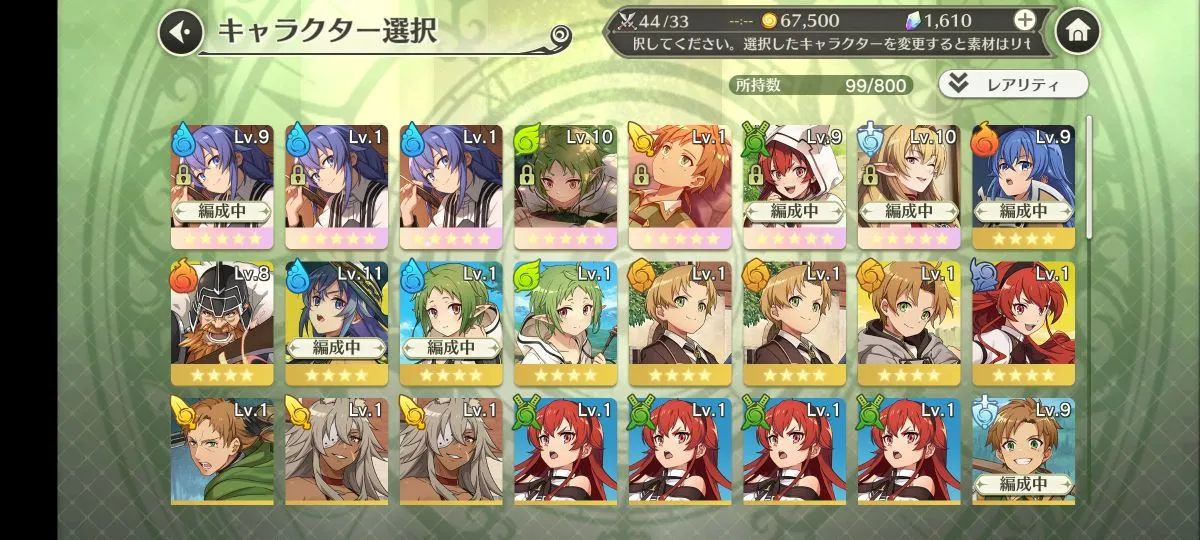Screen dimensions: 1200x540
Task: Open the home screen via house icon
Action: [1078, 32]
